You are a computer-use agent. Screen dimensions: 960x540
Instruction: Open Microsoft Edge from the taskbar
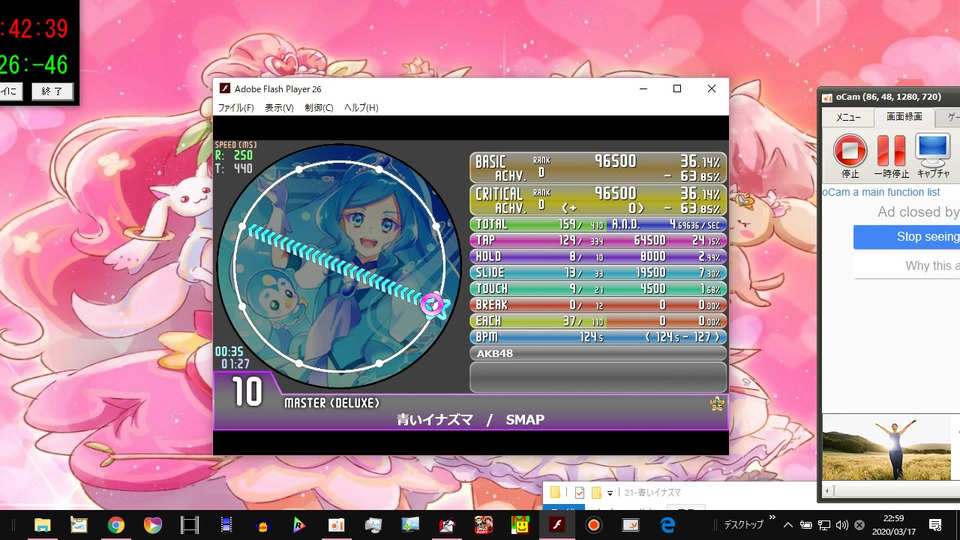pos(667,525)
